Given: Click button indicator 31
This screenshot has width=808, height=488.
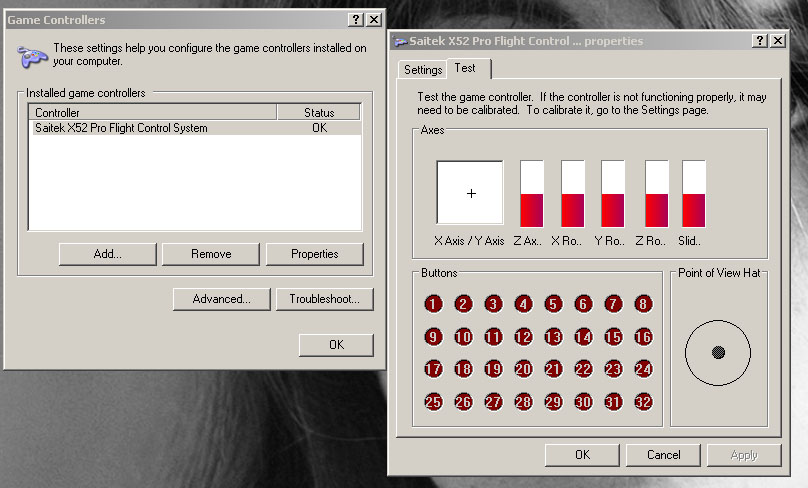Looking at the screenshot, I should pos(613,402).
